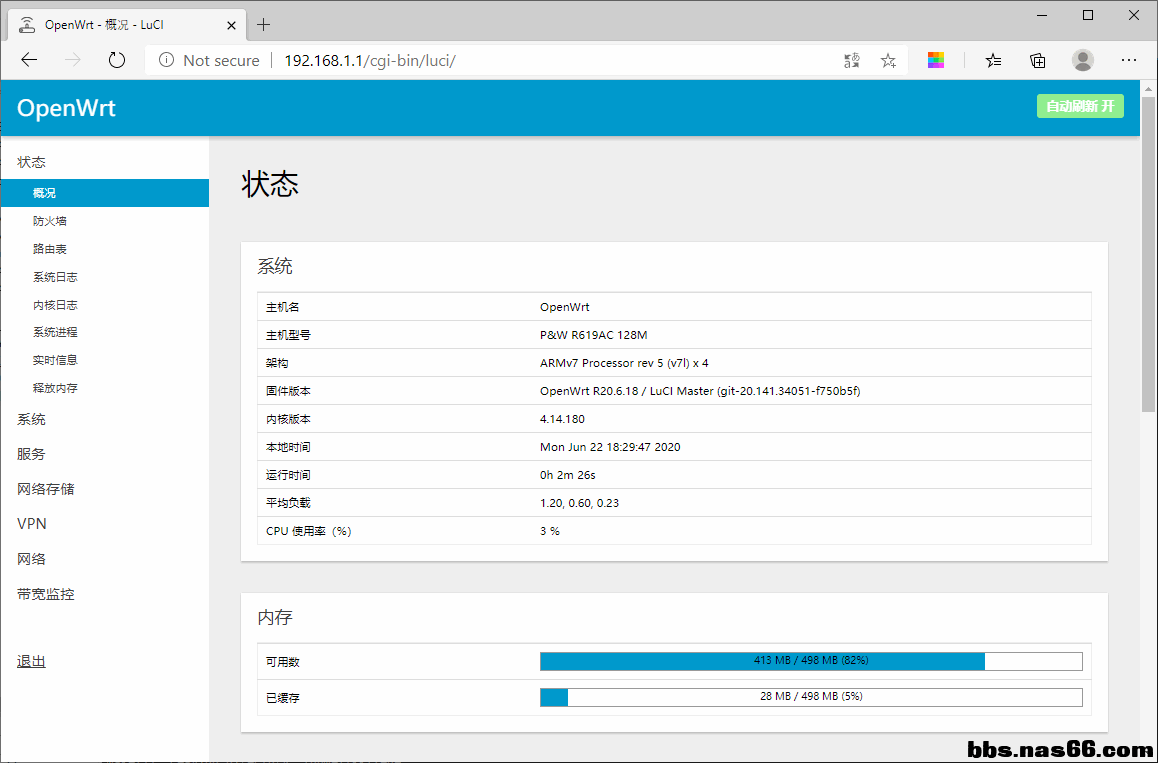
Task: Toggle the 自动刷新 auto-refresh button
Action: 1080,106
